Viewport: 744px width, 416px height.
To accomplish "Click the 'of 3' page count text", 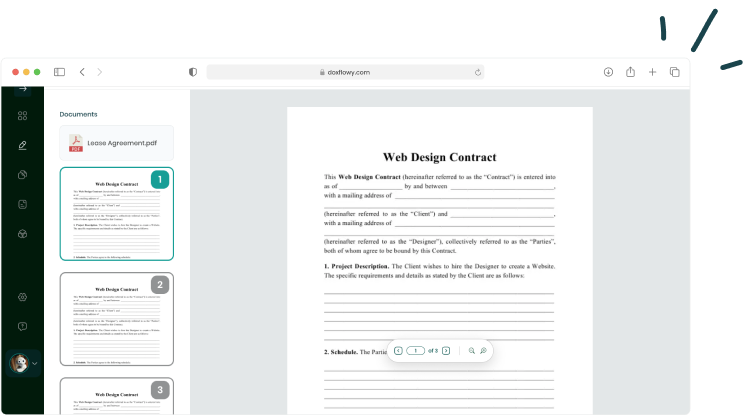I will (433, 351).
